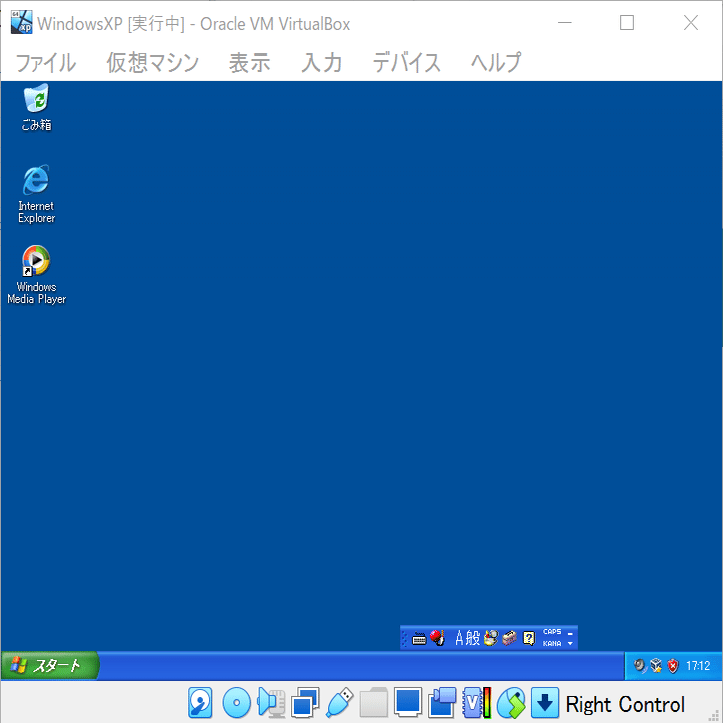Viewport: 723px width, 723px height.
Task: Click the network adapter indicator
Action: (x=305, y=703)
